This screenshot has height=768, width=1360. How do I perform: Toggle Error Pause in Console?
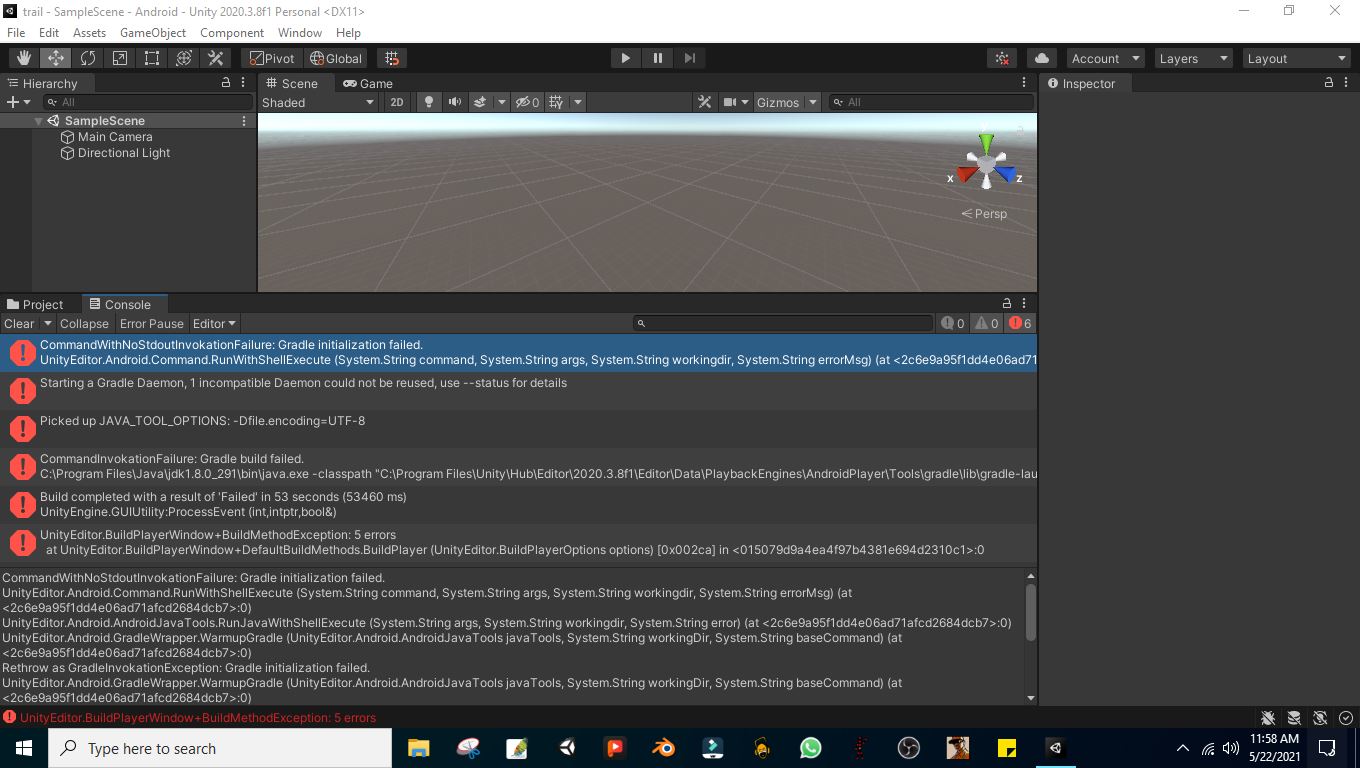pos(152,323)
